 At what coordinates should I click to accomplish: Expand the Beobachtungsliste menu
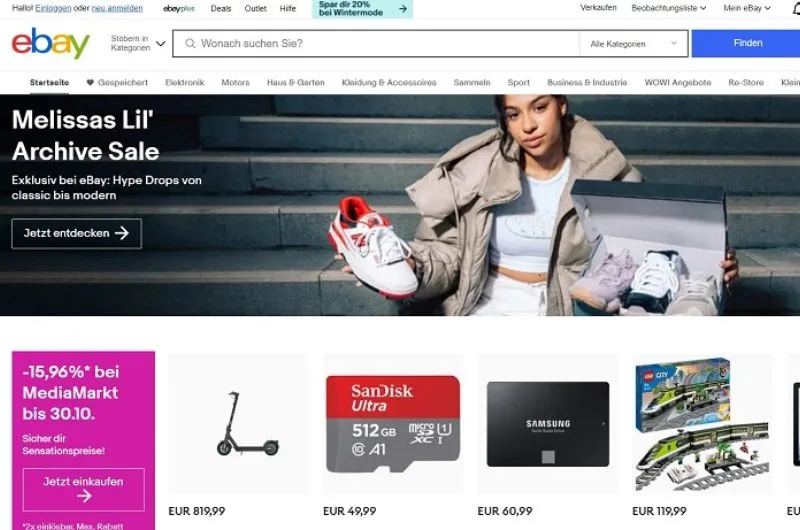click(x=668, y=8)
